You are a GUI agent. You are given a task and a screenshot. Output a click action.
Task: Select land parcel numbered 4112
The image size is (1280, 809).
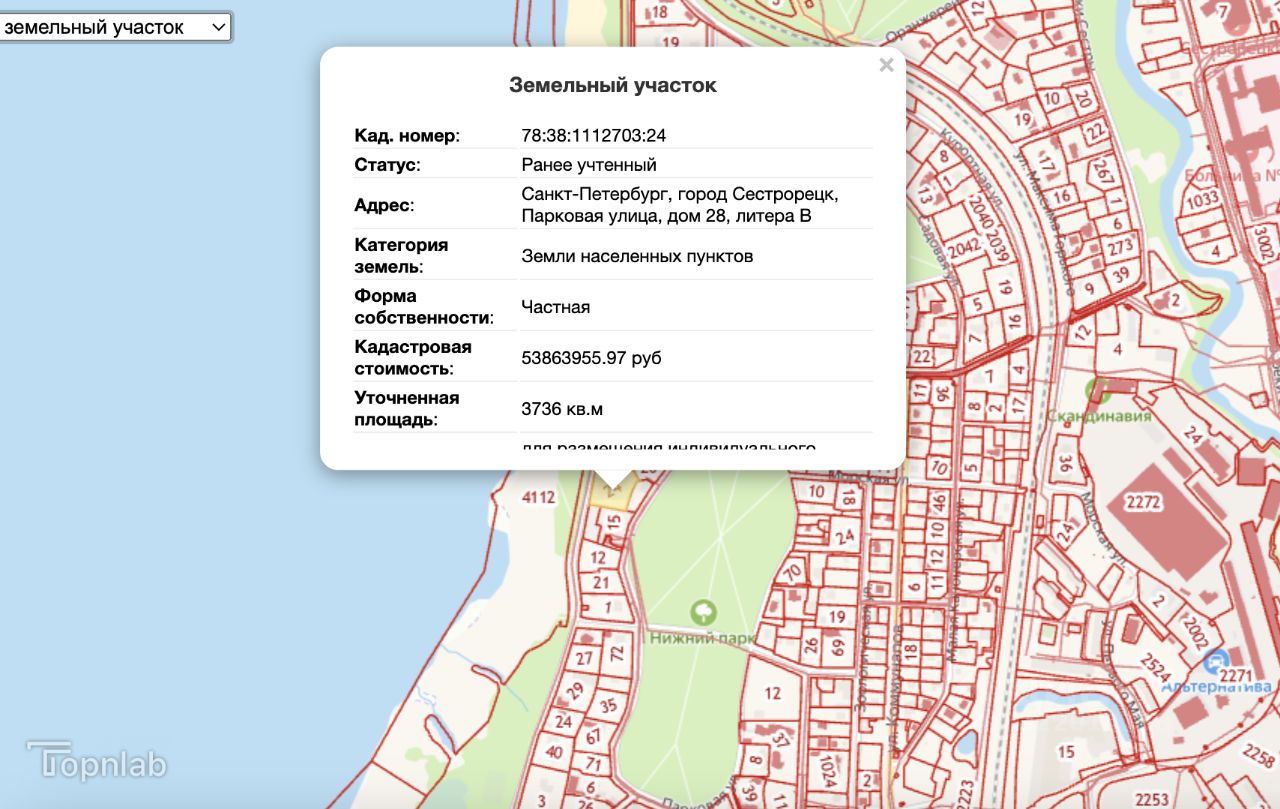pos(538,497)
